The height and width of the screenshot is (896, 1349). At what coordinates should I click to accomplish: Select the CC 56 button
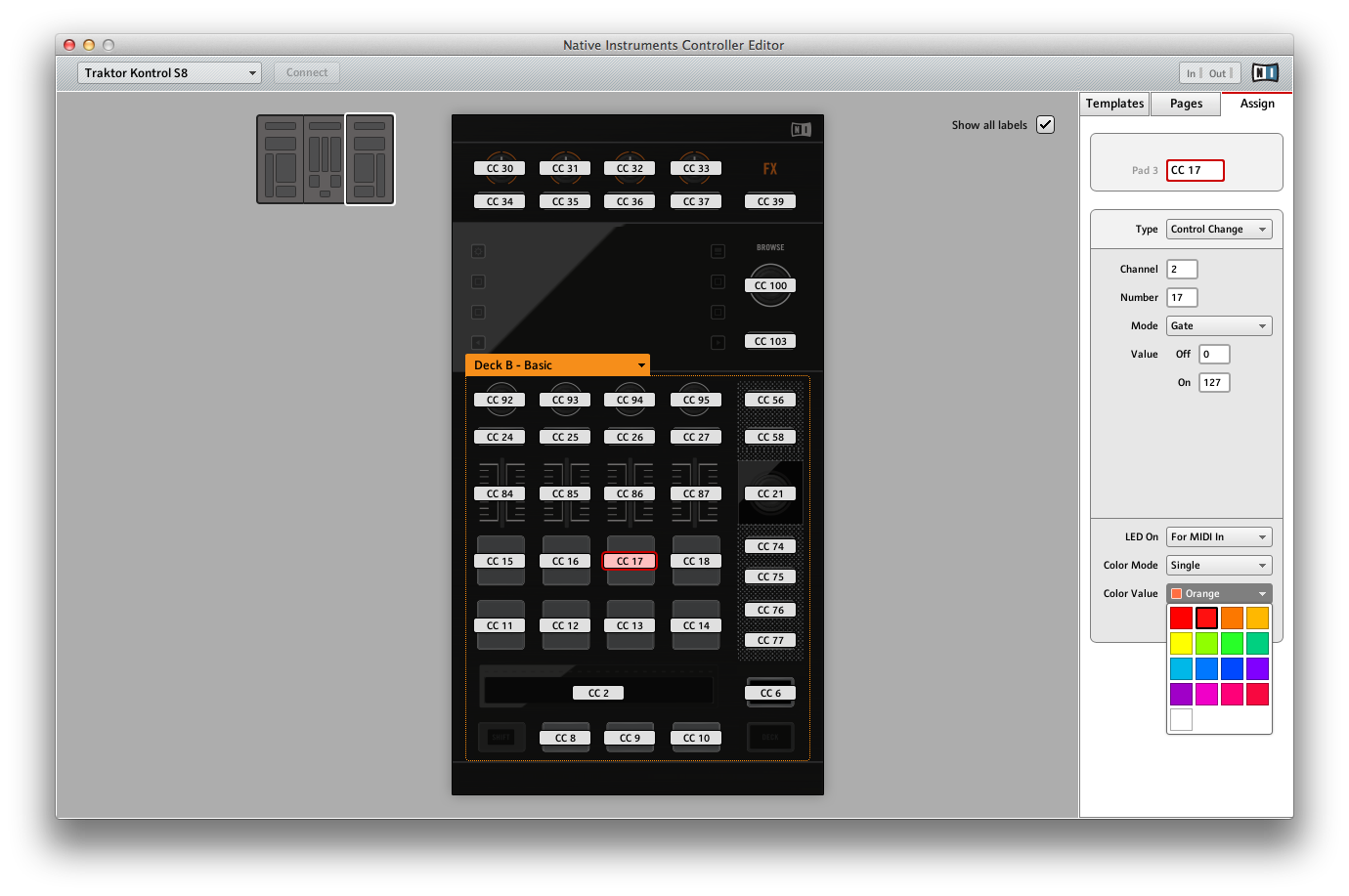point(770,400)
